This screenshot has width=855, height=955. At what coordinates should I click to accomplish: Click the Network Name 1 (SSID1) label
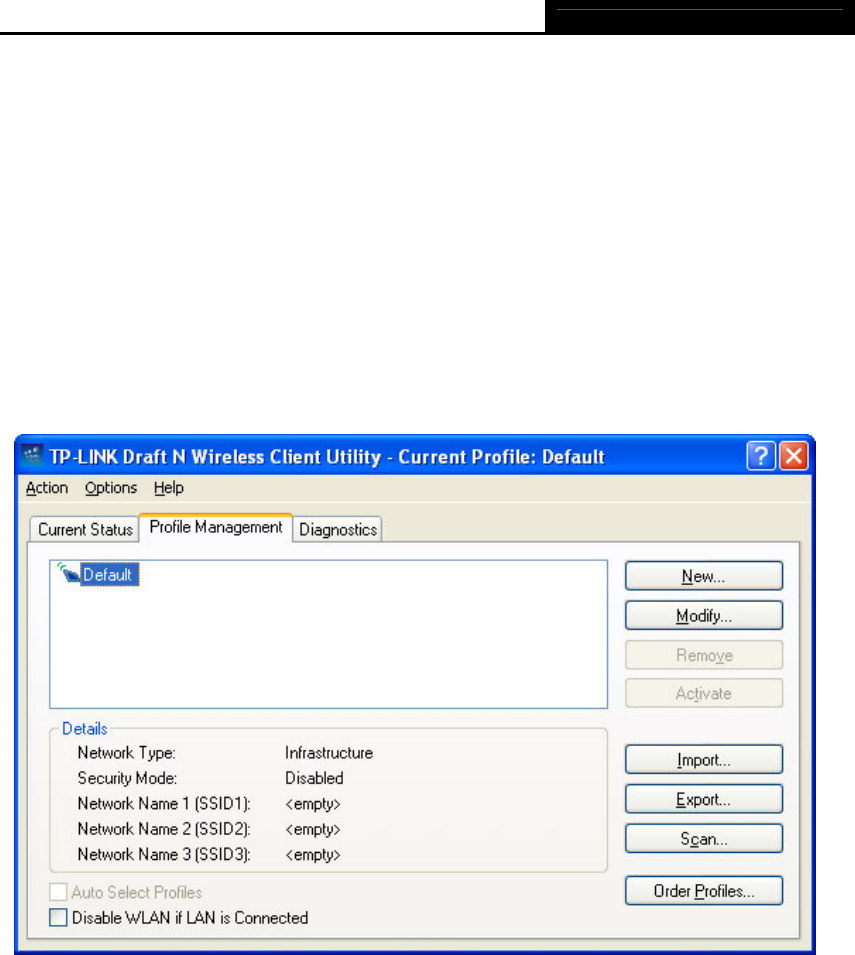164,803
